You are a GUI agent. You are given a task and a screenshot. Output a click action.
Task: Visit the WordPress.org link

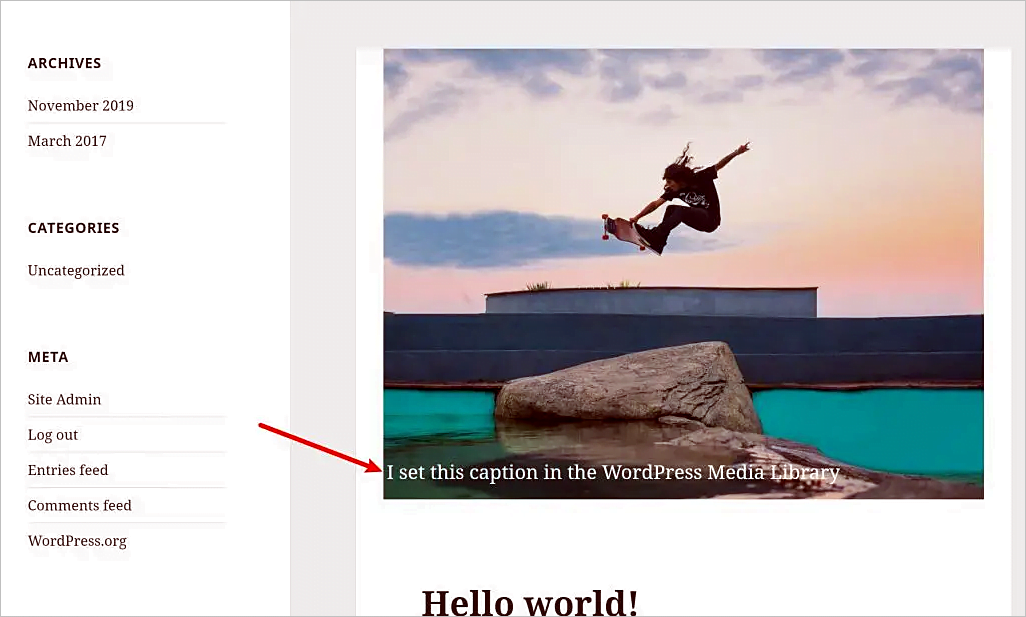[77, 541]
